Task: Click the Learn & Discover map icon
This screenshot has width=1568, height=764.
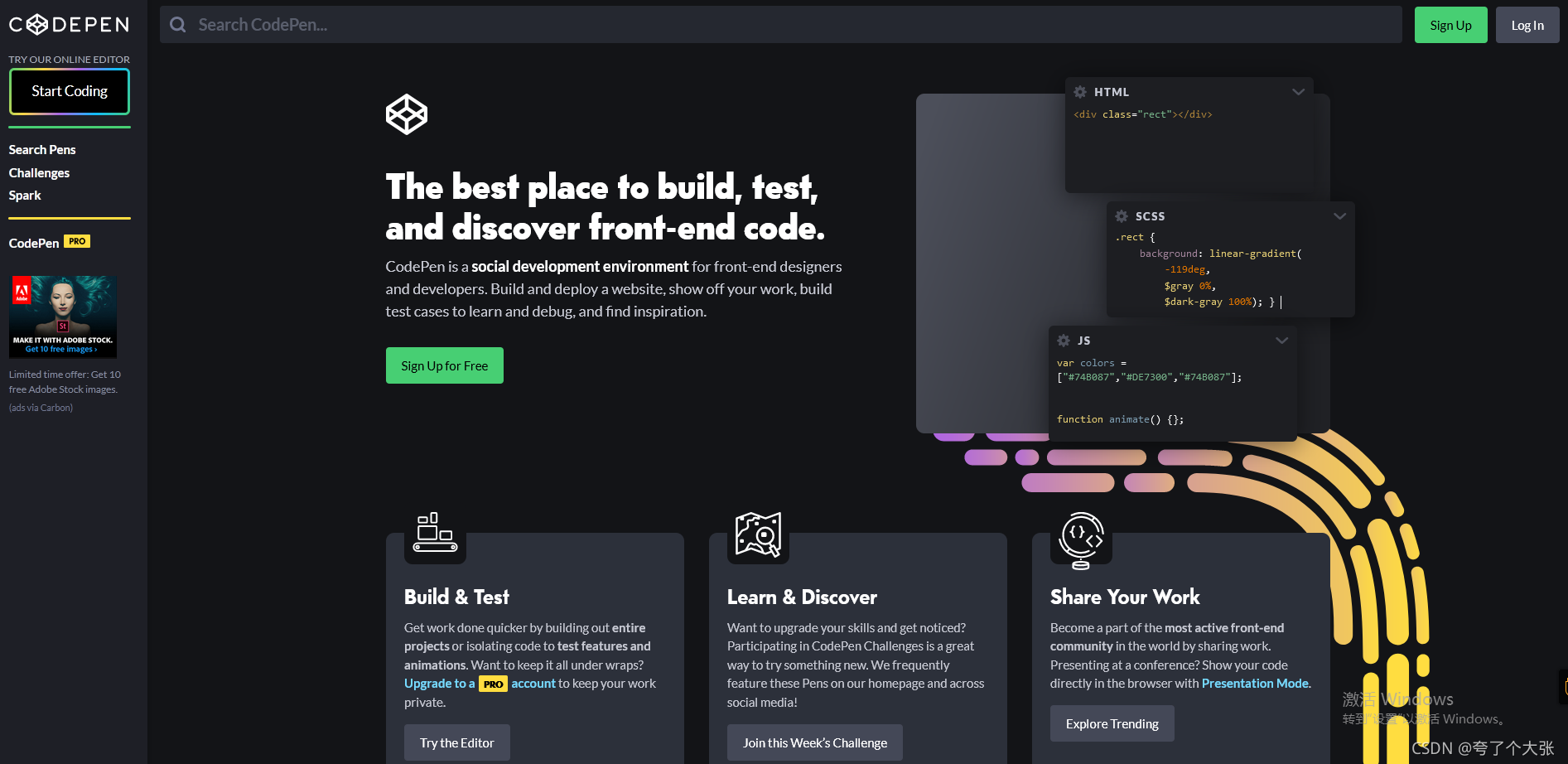Action: (759, 534)
